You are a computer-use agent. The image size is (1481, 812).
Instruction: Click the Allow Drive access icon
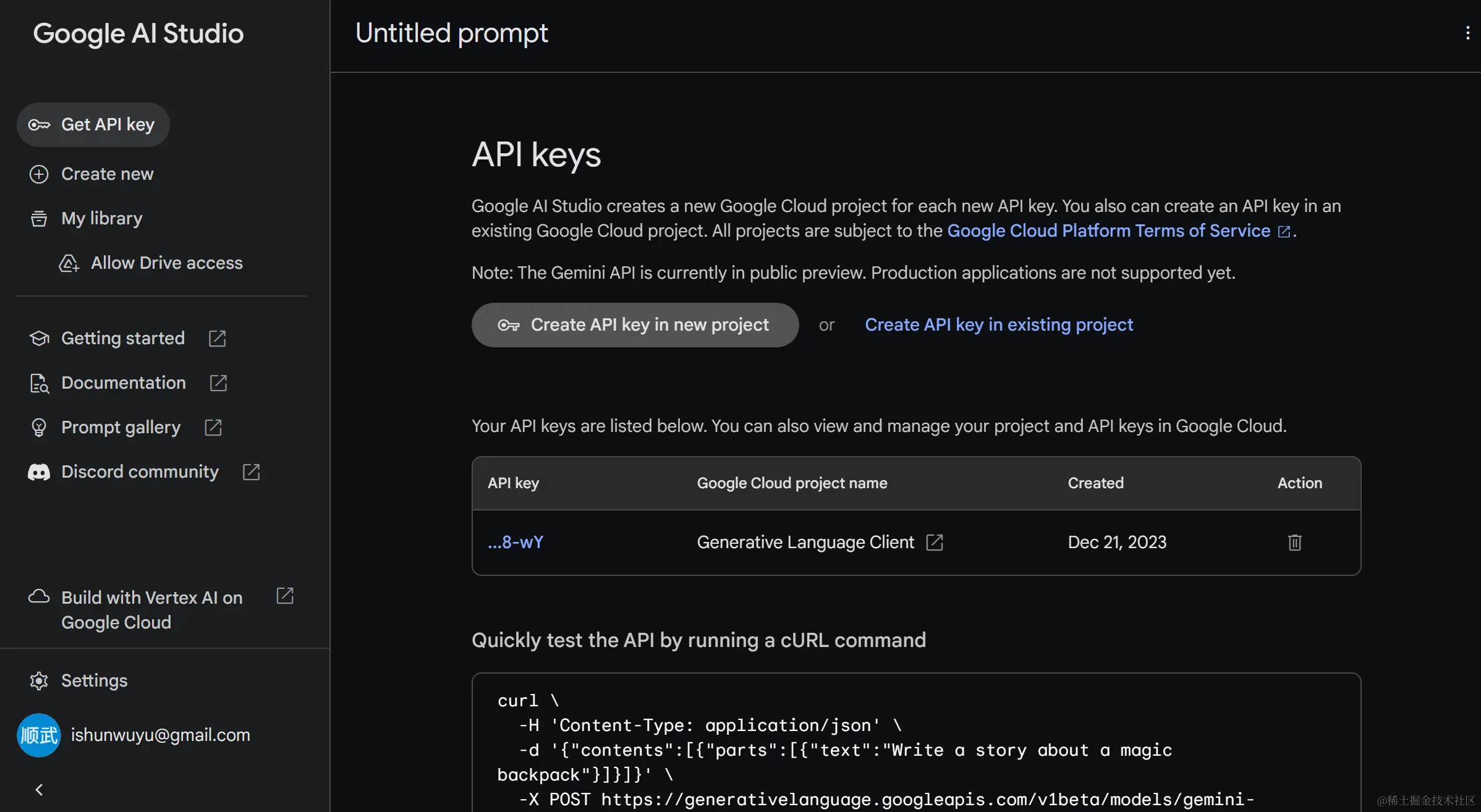pos(69,263)
